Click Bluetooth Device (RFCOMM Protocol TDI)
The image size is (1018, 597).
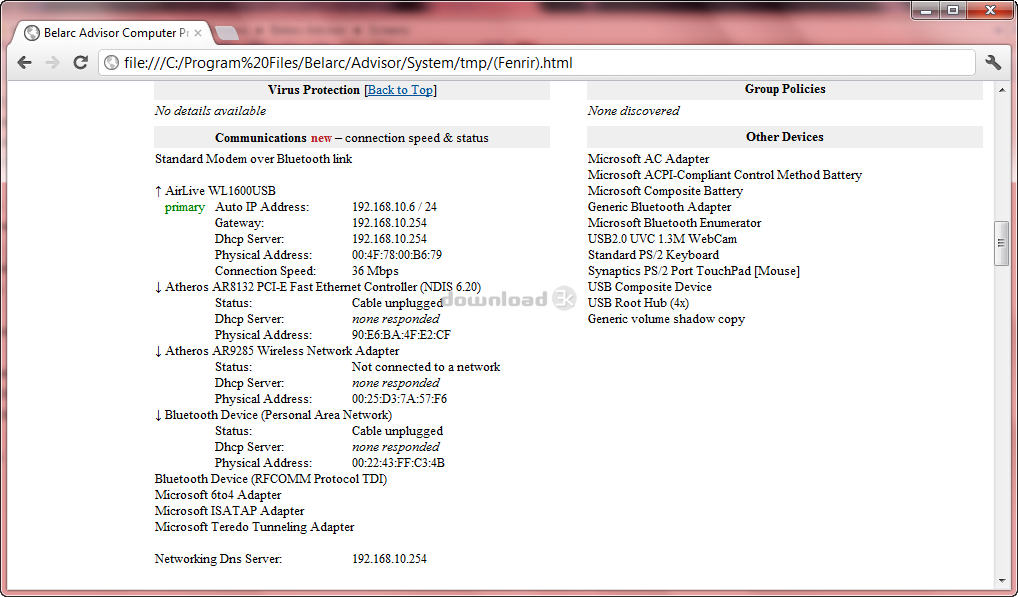(x=271, y=479)
